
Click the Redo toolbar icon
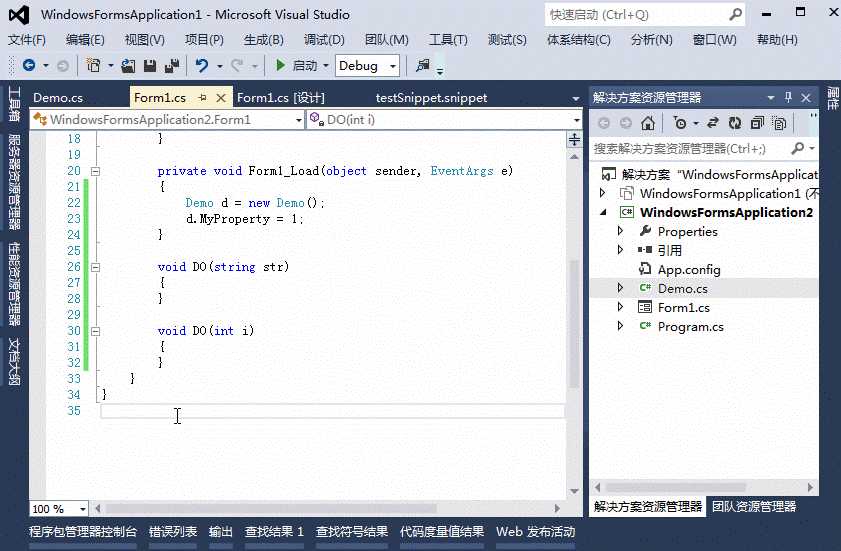pos(237,65)
